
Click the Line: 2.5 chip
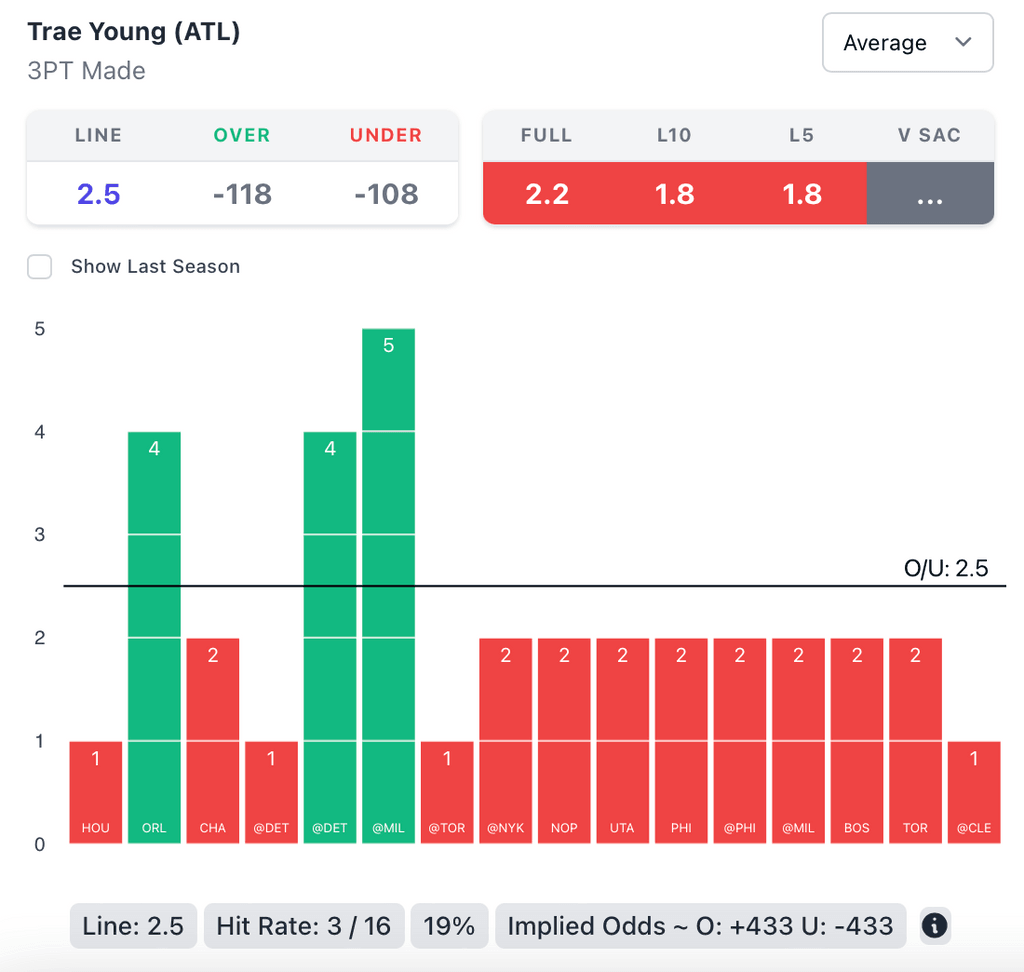[133, 926]
